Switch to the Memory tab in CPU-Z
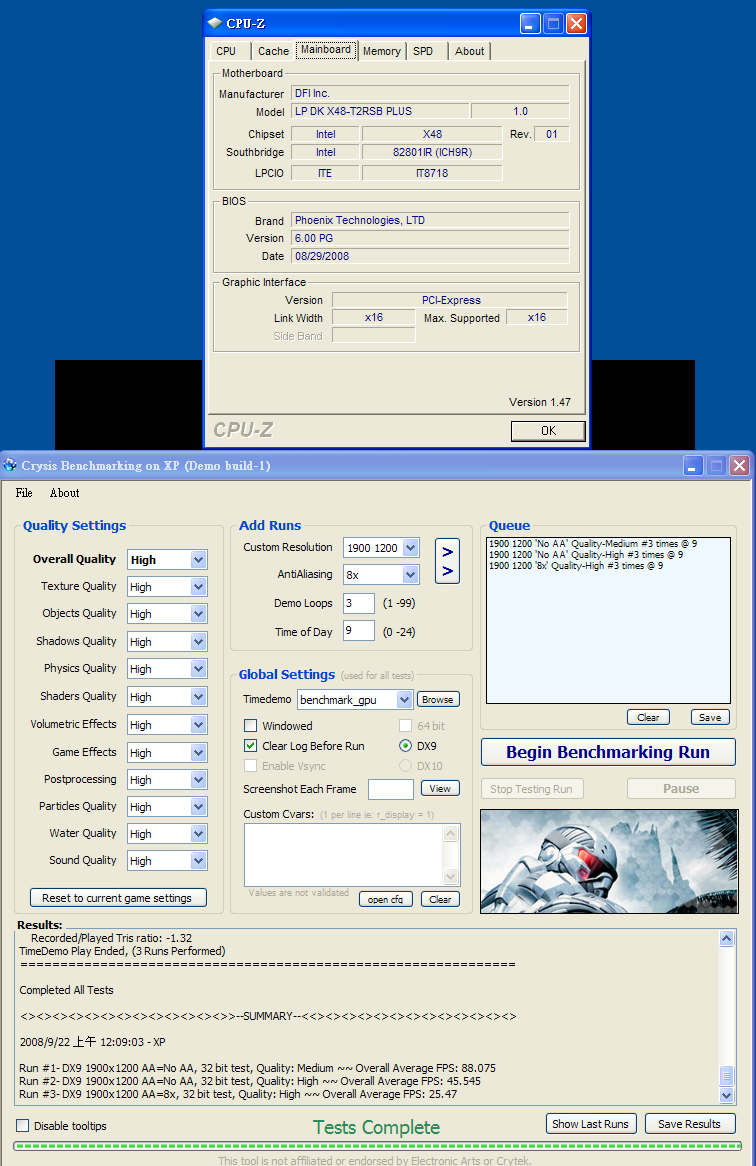 point(381,51)
